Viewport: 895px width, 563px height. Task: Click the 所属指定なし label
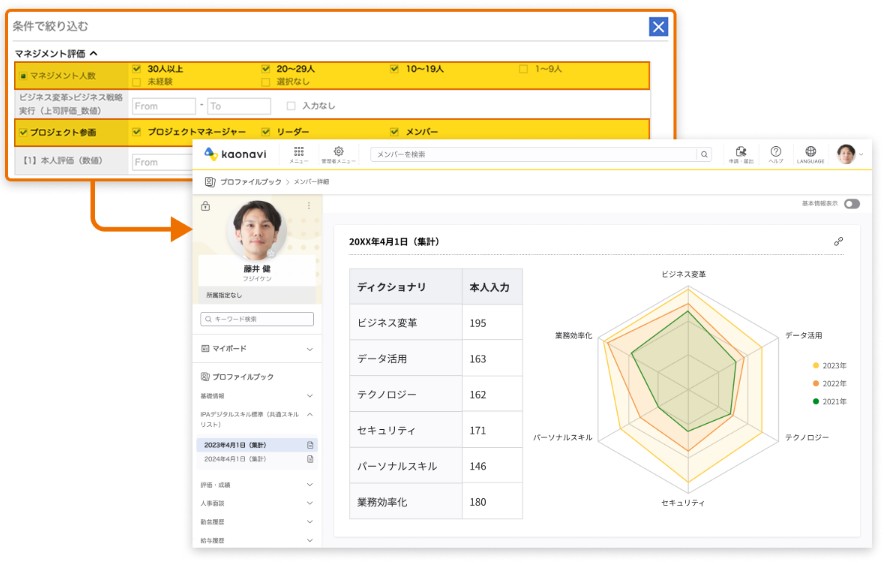224,295
